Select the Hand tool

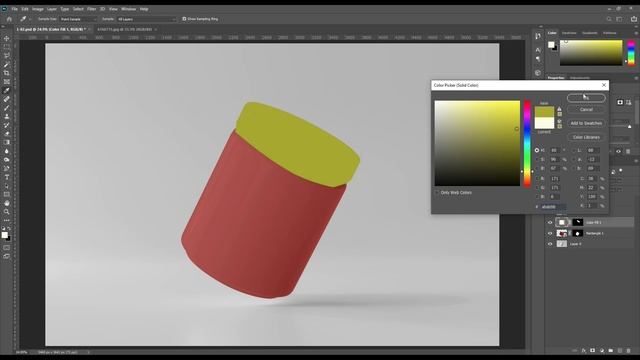(x=7, y=203)
